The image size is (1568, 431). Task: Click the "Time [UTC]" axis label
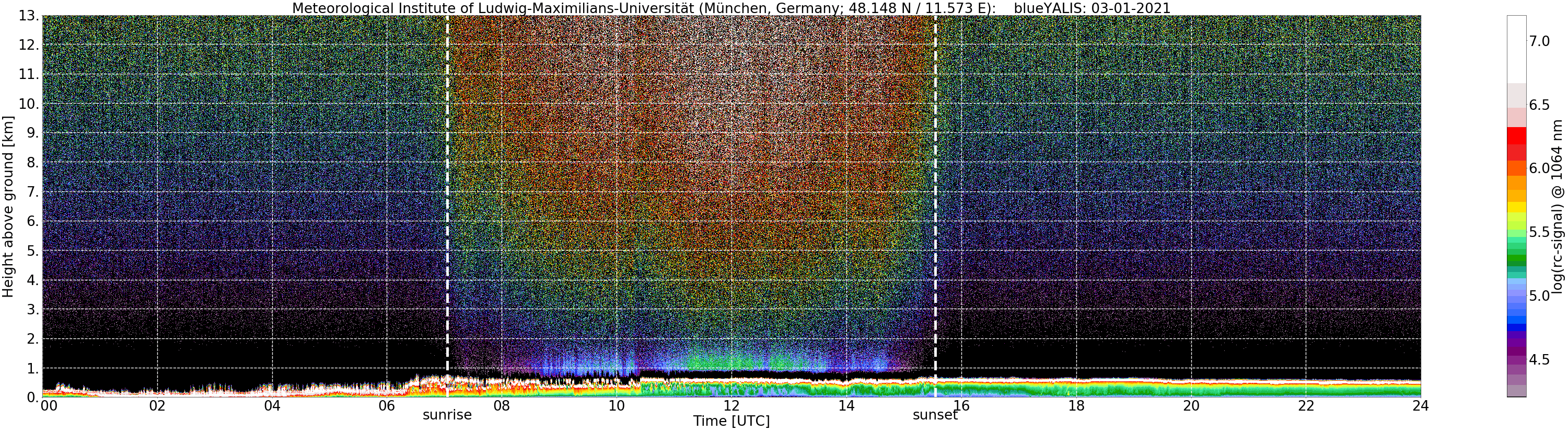tap(731, 421)
